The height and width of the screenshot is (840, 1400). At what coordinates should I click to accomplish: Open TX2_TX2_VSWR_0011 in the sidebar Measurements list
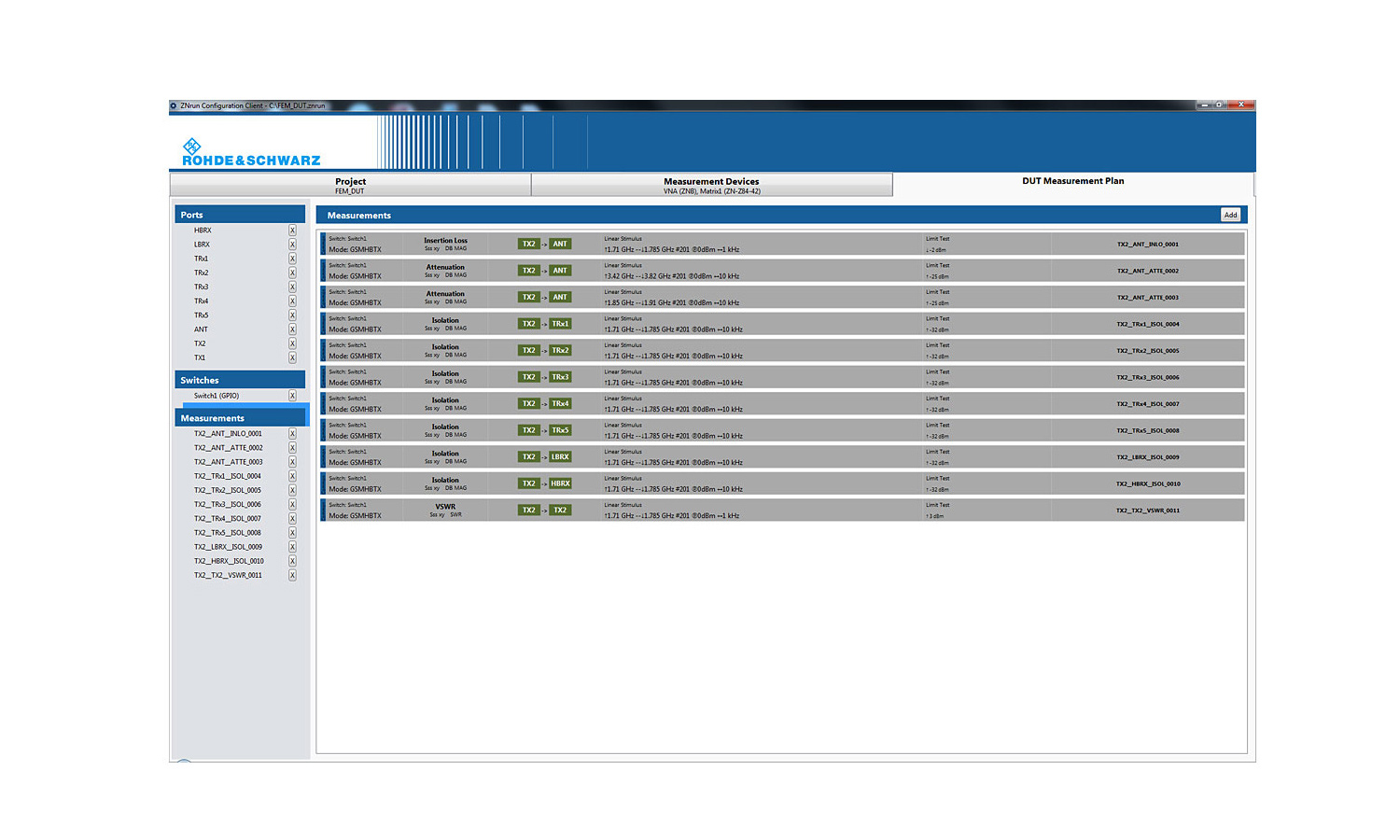[x=228, y=575]
